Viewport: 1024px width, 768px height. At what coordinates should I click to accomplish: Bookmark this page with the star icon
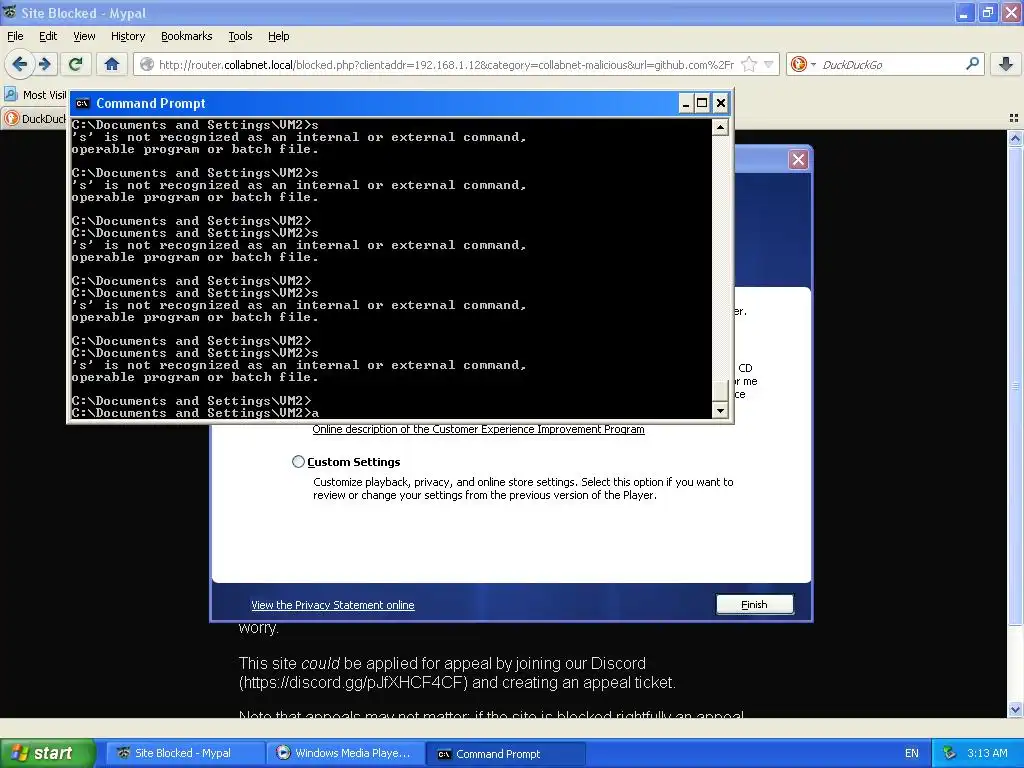[x=749, y=64]
